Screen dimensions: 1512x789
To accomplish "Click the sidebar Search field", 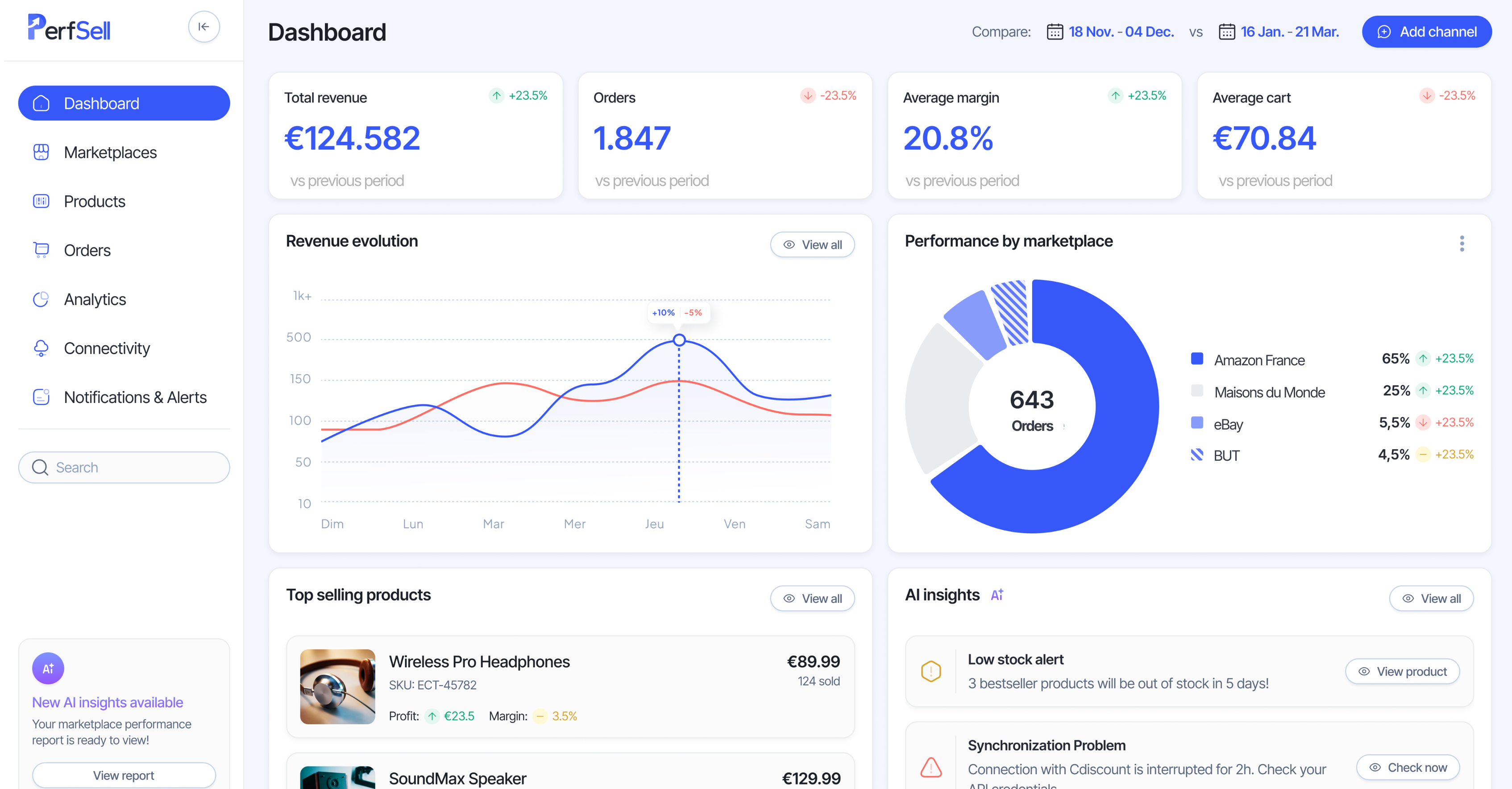I will tap(124, 467).
